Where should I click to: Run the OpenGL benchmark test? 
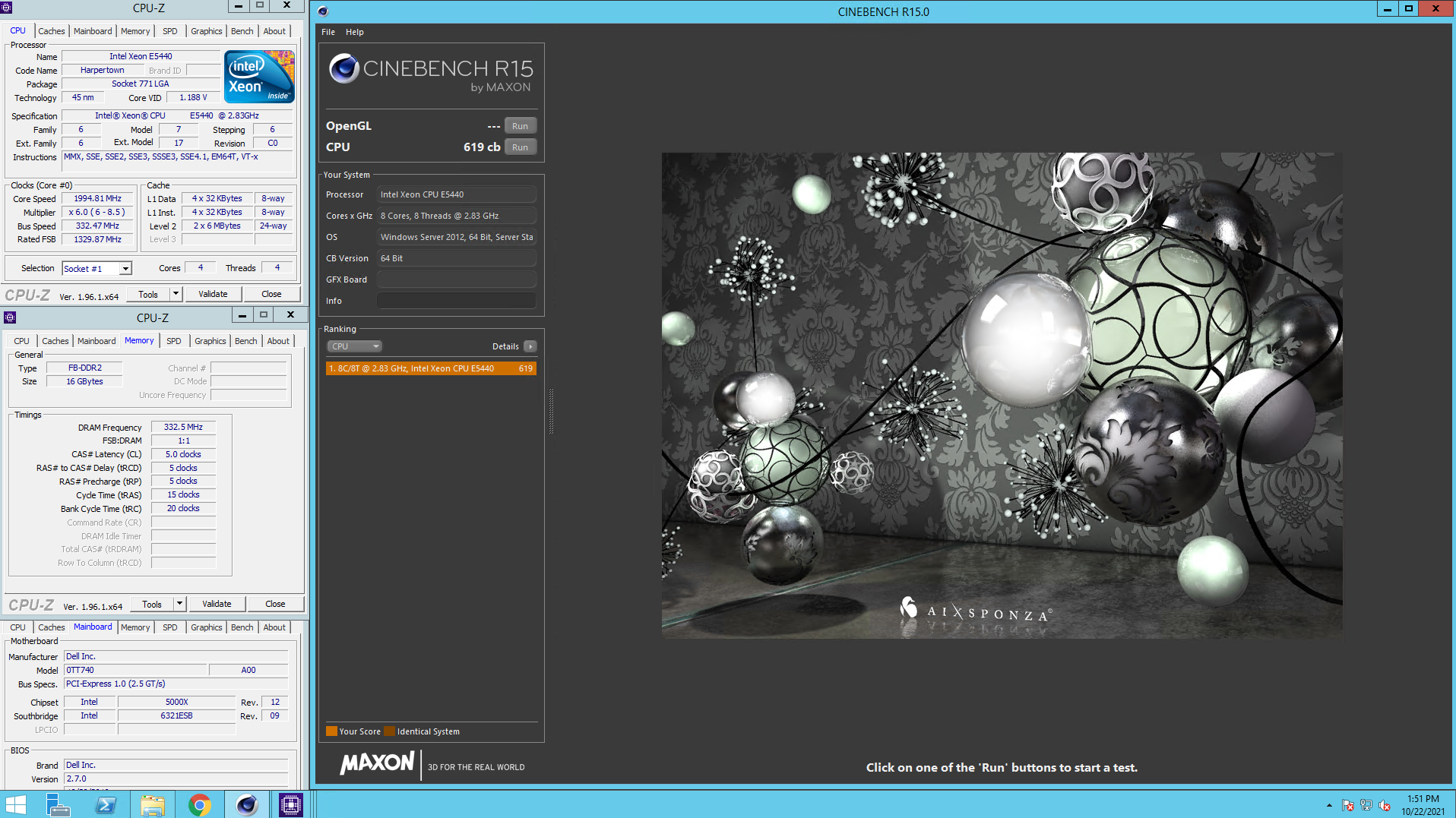pyautogui.click(x=520, y=126)
